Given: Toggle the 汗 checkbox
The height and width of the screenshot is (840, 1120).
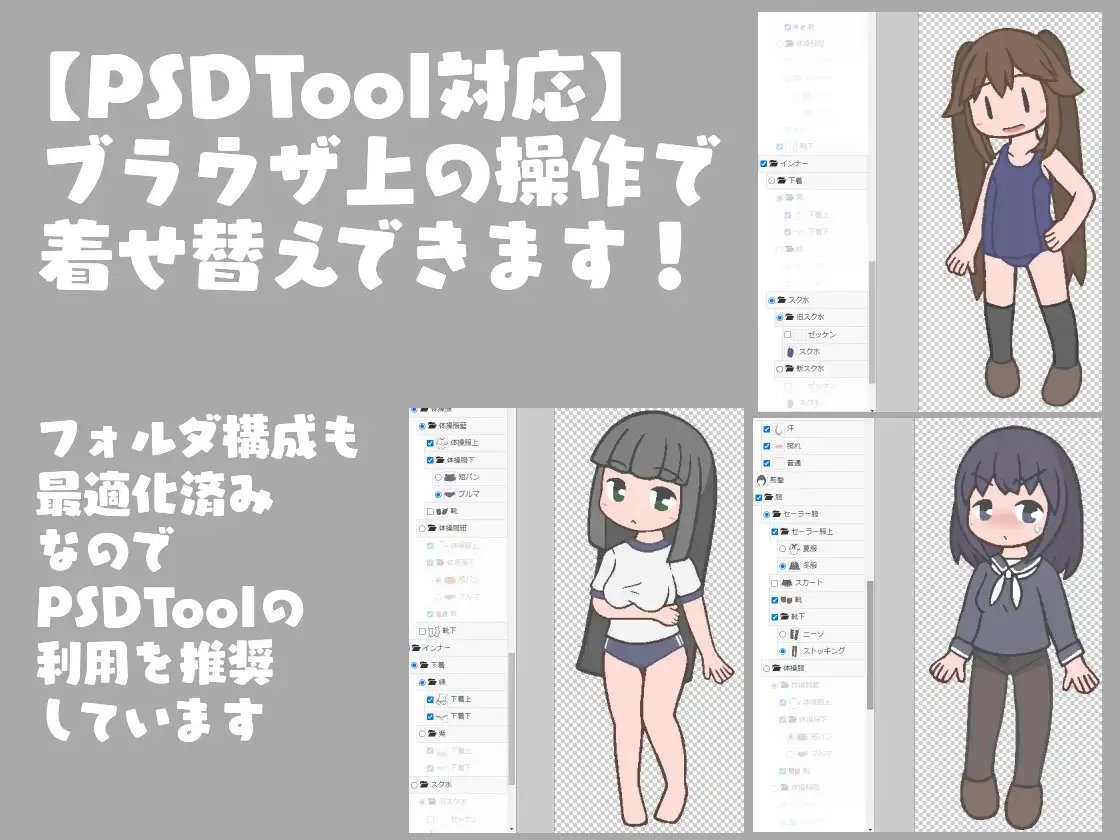Looking at the screenshot, I should [766, 429].
